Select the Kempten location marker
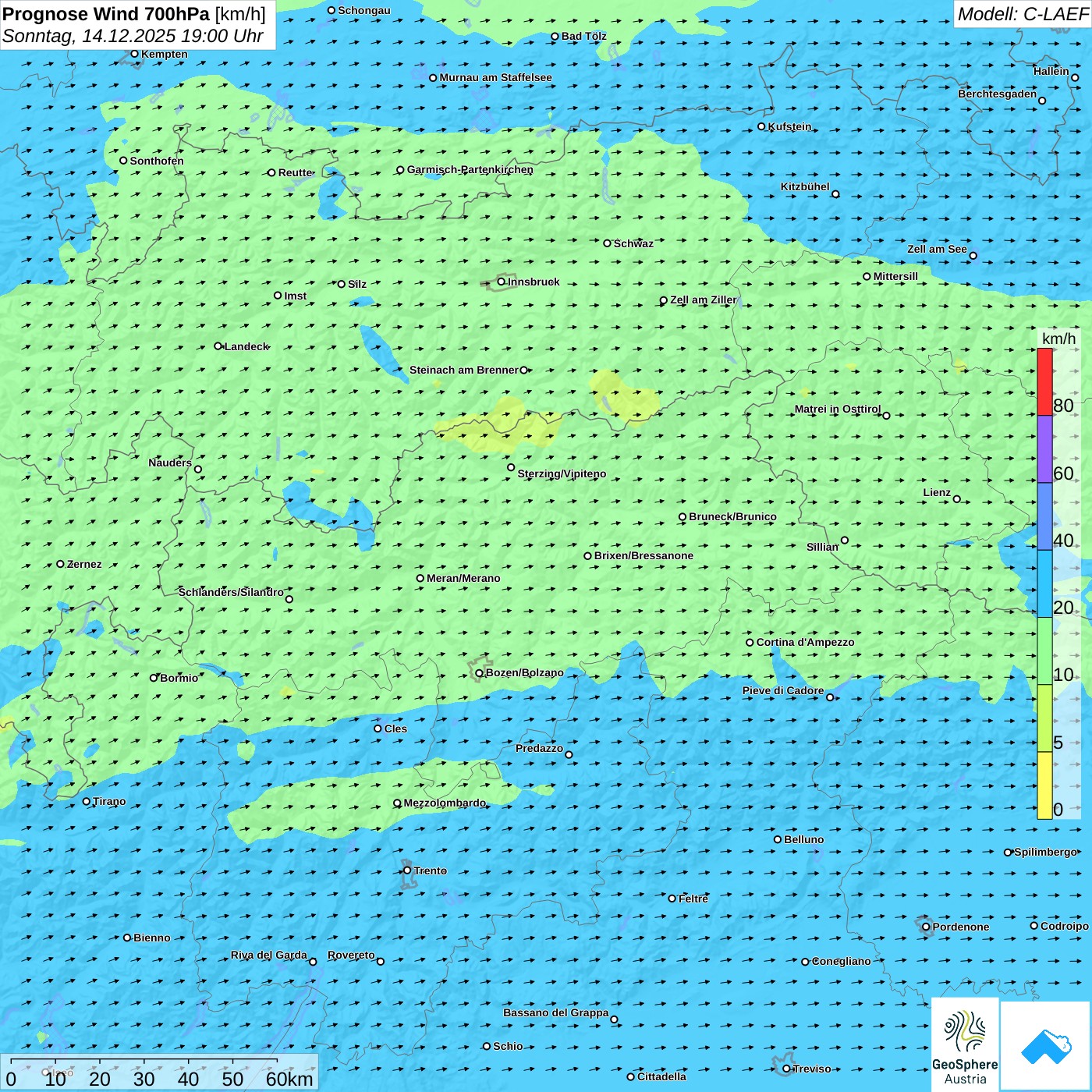Viewport: 1092px width, 1092px height. tap(134, 54)
